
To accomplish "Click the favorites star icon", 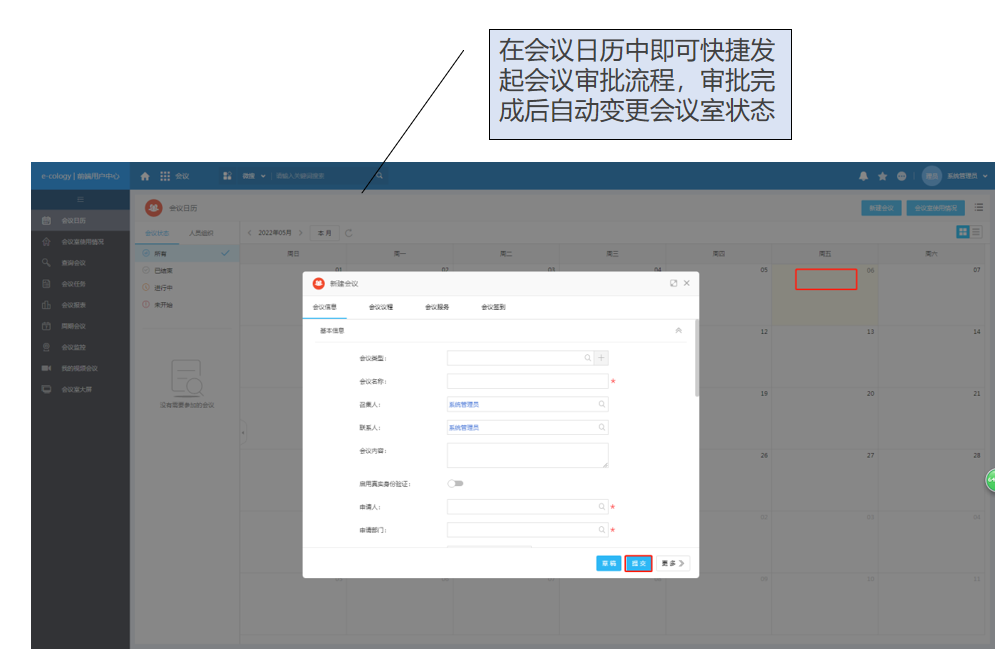I will [883, 176].
